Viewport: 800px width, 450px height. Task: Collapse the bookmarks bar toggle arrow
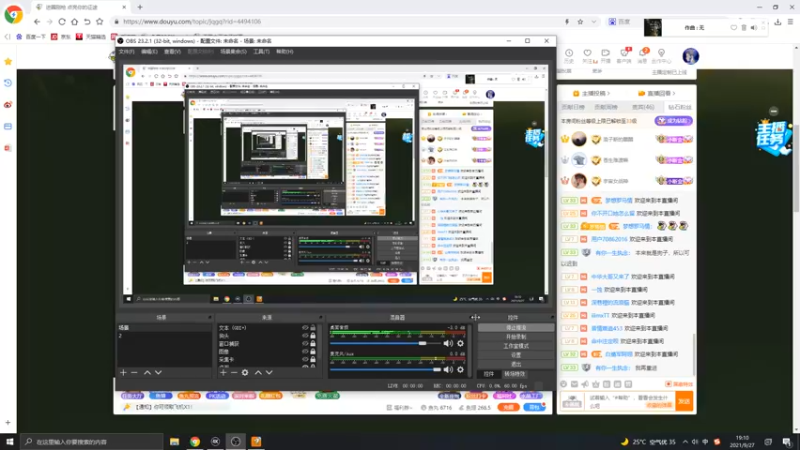7,37
